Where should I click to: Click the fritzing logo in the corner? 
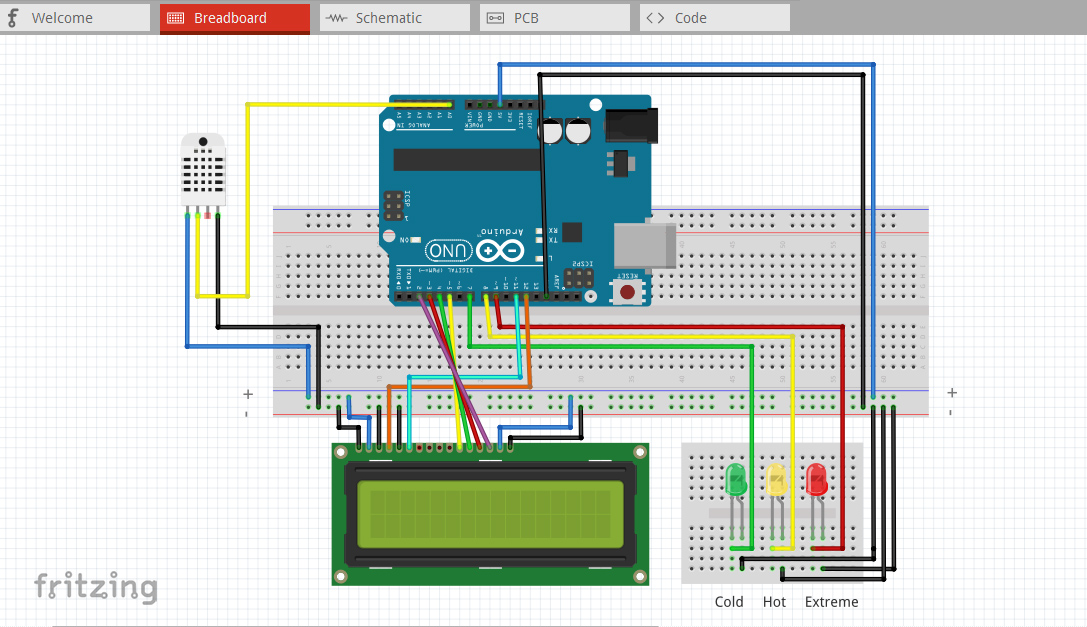pos(96,588)
